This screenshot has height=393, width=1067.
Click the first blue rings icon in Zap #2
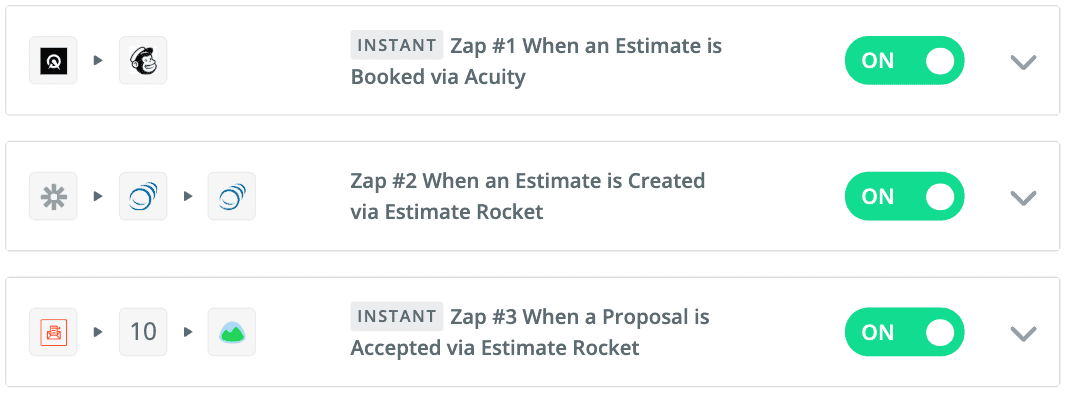[143, 196]
